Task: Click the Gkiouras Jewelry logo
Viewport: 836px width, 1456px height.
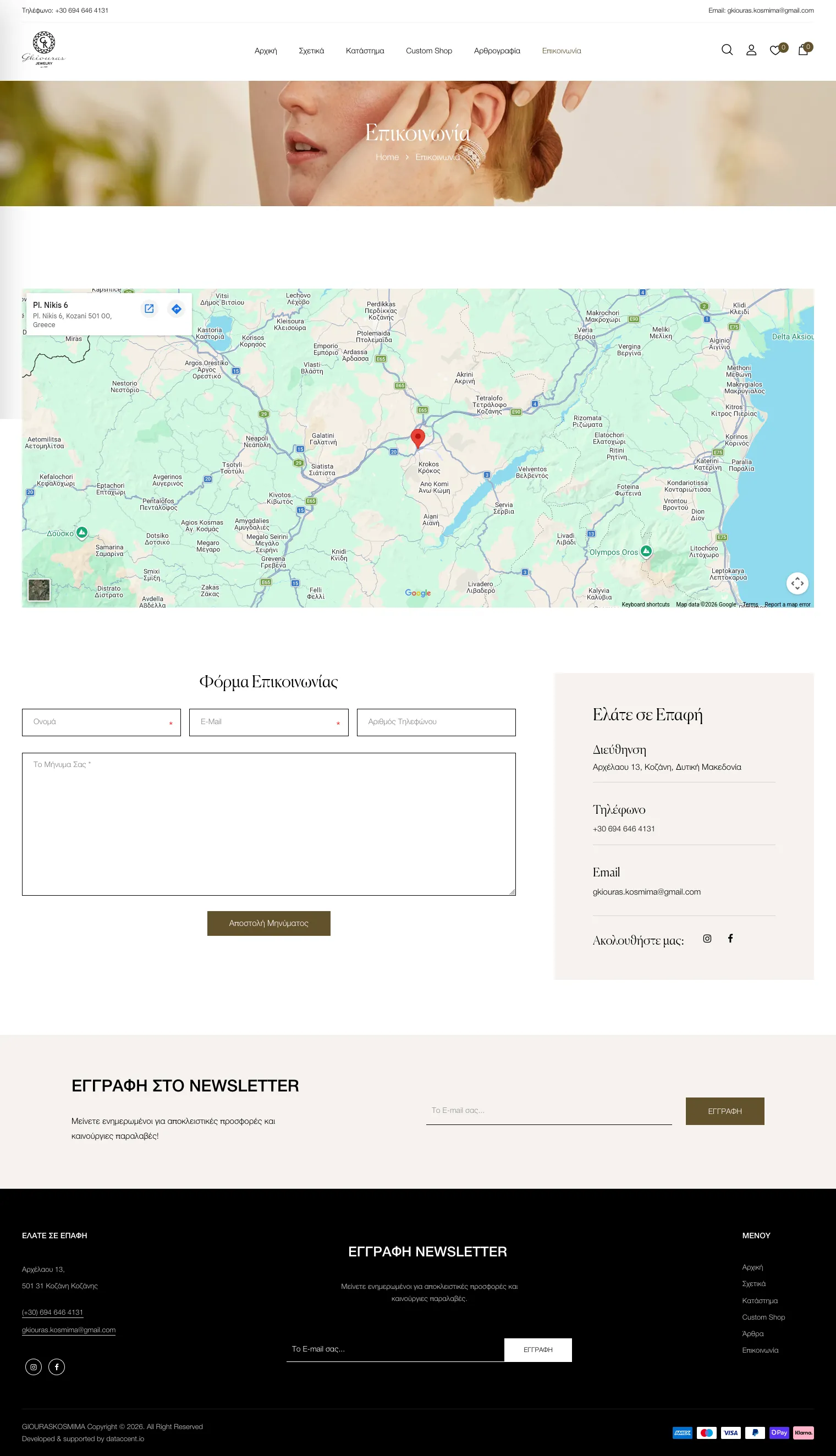Action: point(43,49)
